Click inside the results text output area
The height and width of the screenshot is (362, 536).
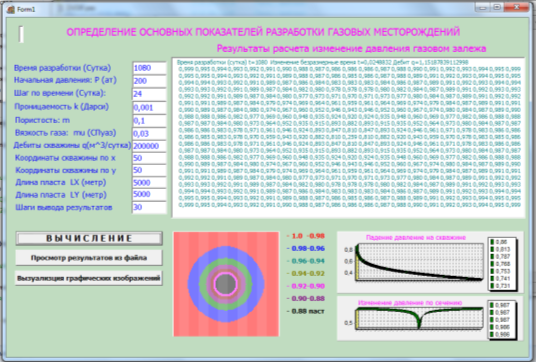(348, 137)
